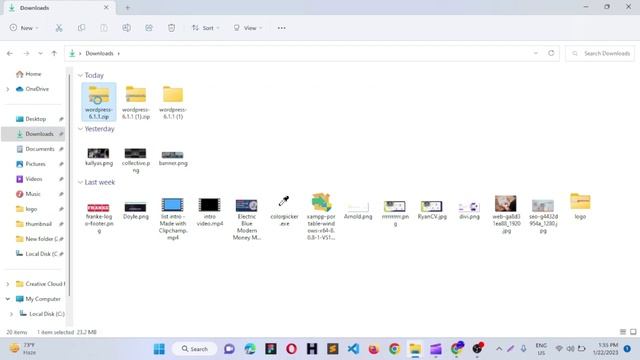Select banner.png image file
The image size is (640, 360).
click(x=173, y=158)
